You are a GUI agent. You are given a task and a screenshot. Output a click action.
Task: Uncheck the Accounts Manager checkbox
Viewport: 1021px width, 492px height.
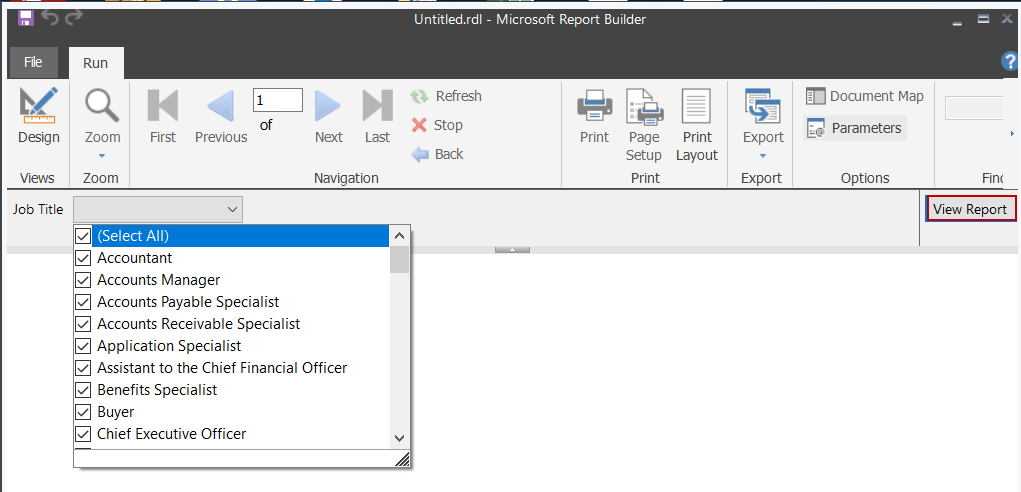click(83, 280)
